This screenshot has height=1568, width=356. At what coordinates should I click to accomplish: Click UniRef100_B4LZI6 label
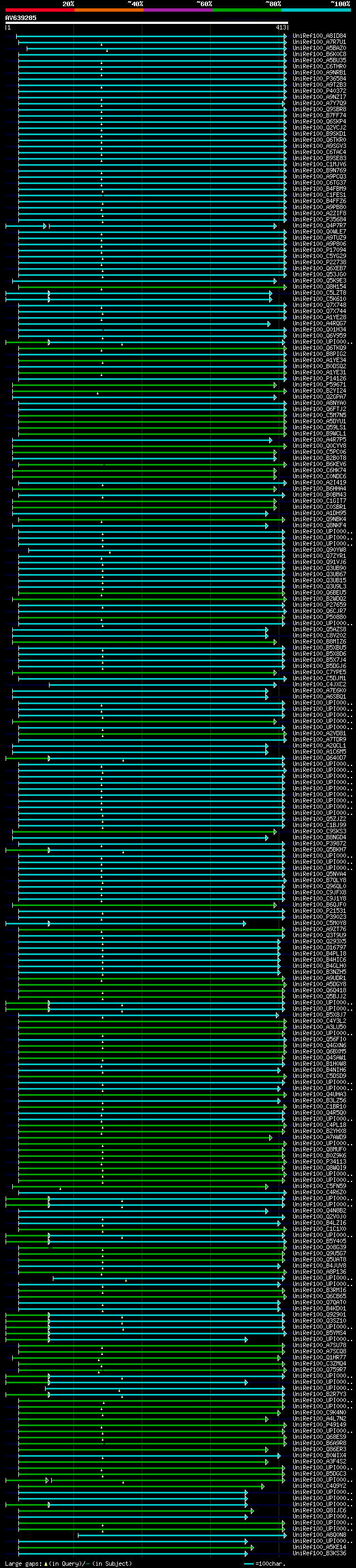pyautogui.click(x=319, y=1223)
